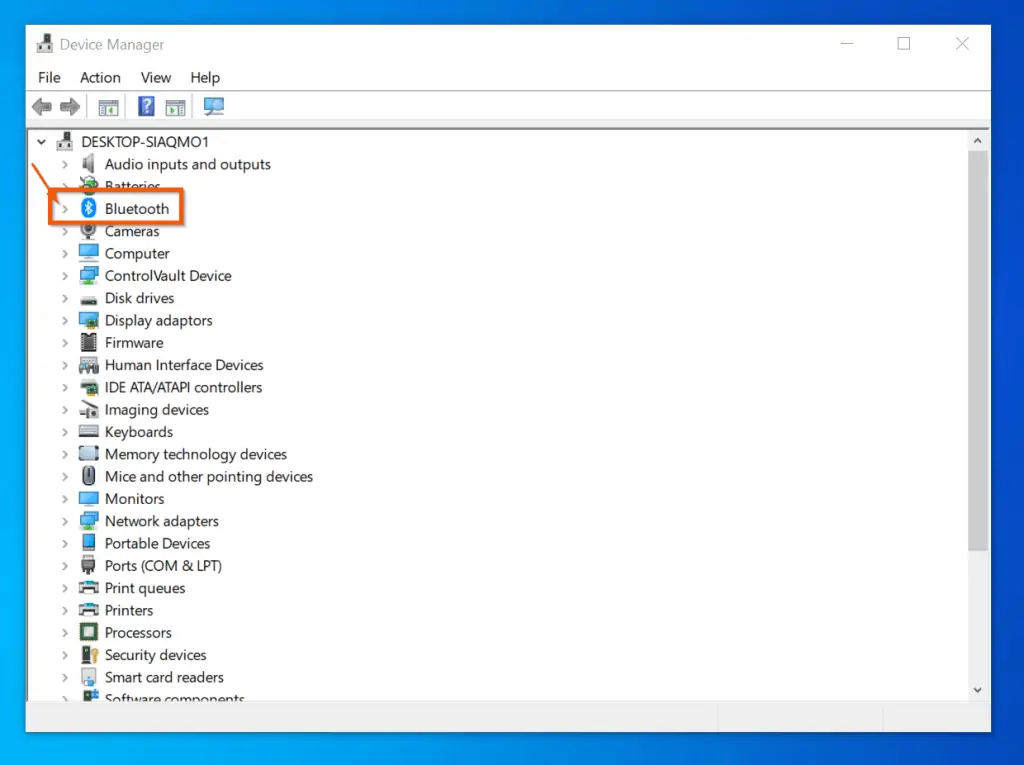Select the Bluetooth device icon
1024x765 pixels.
point(89,208)
